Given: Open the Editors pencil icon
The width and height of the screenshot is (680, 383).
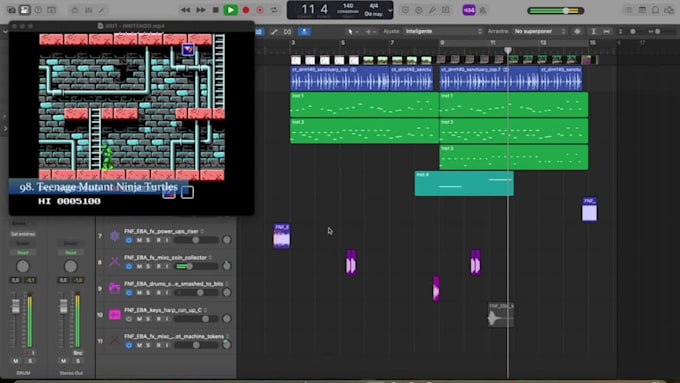Looking at the screenshot, I should click(101, 10).
